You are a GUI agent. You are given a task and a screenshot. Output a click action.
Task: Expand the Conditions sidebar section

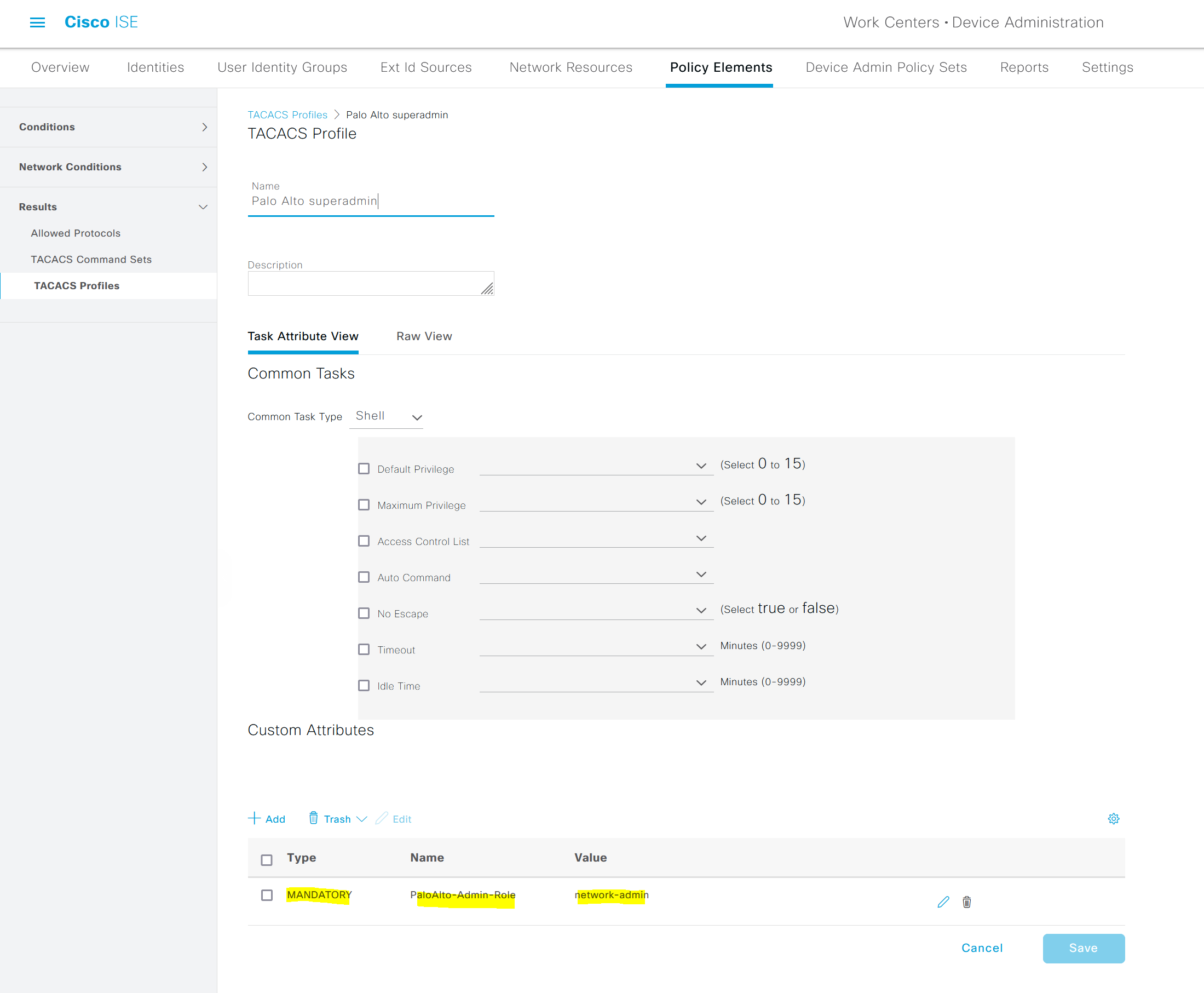tap(108, 127)
